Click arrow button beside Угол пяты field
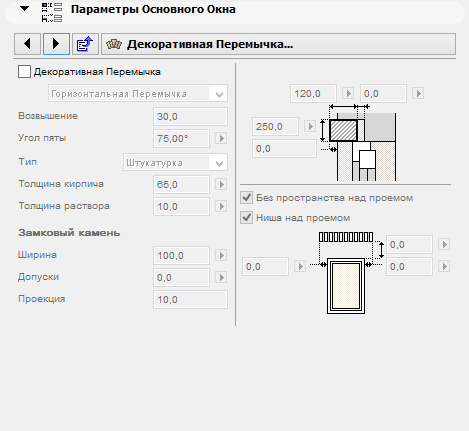Viewport: 469px width, 431px height. point(221,138)
